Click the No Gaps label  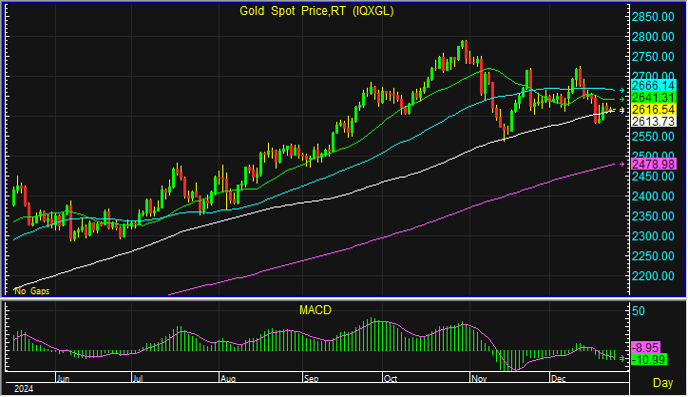[x=32, y=291]
